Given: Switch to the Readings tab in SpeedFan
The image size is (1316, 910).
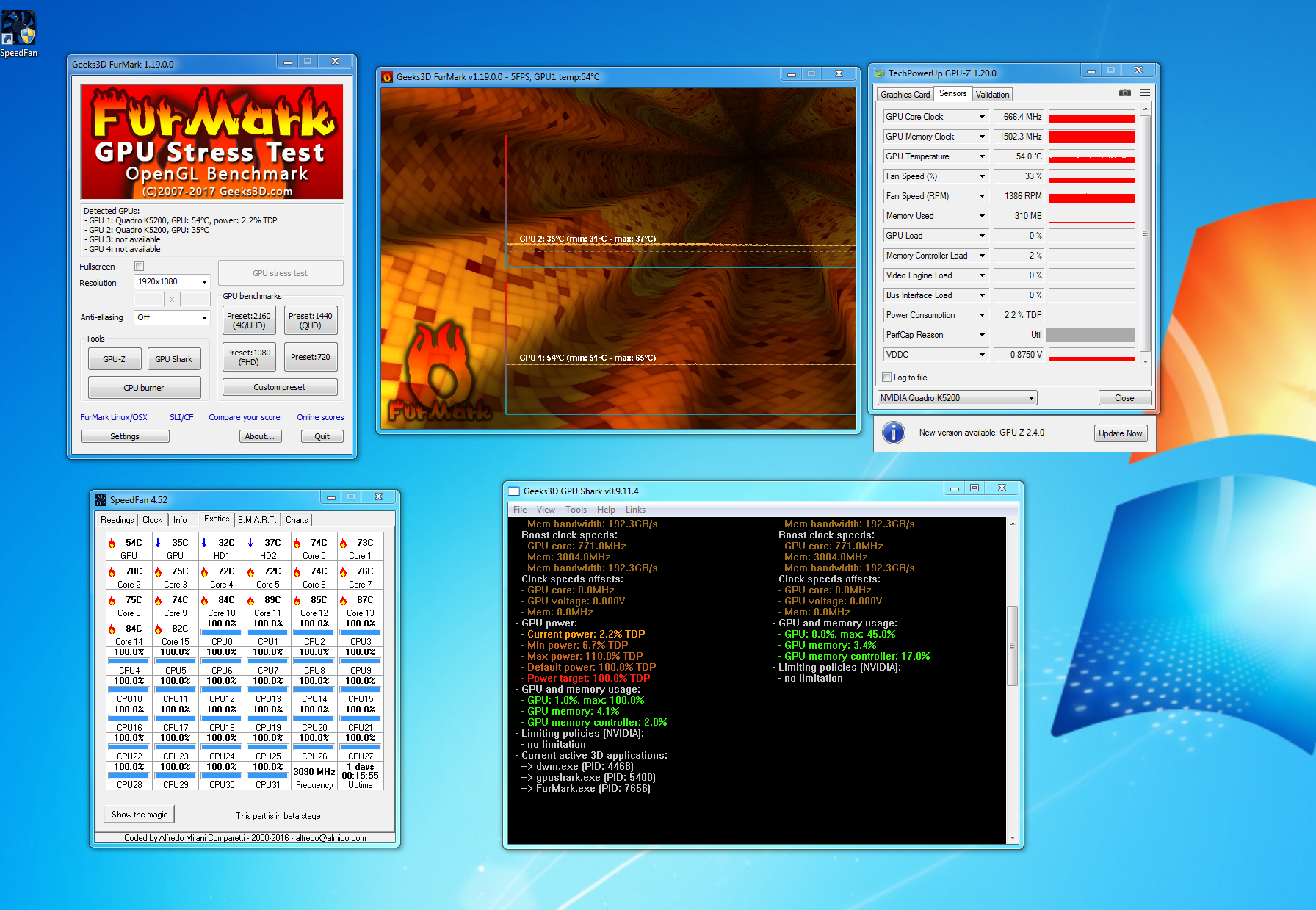Looking at the screenshot, I should point(117,520).
